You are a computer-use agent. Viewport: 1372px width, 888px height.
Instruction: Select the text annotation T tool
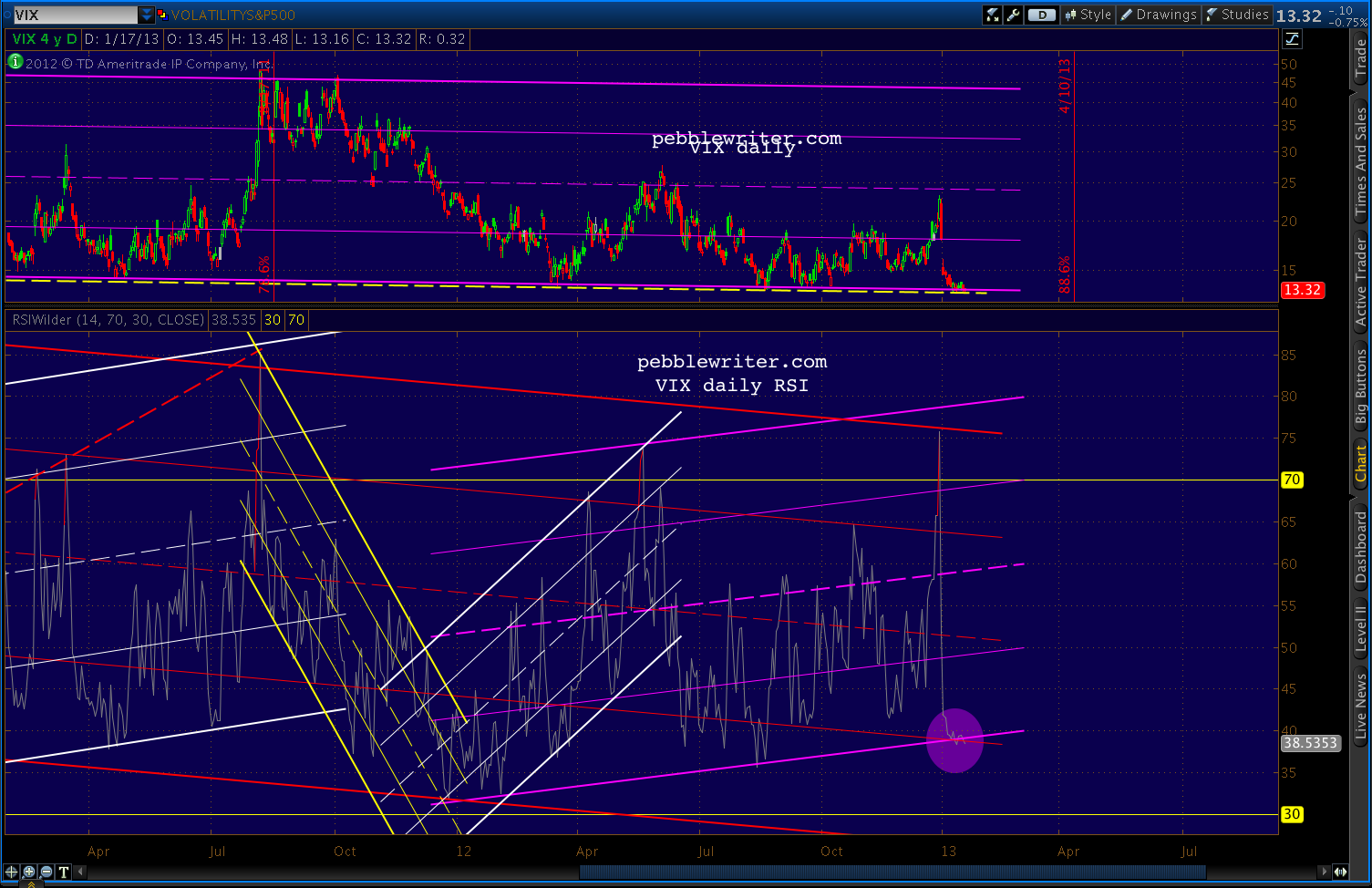pos(63,872)
